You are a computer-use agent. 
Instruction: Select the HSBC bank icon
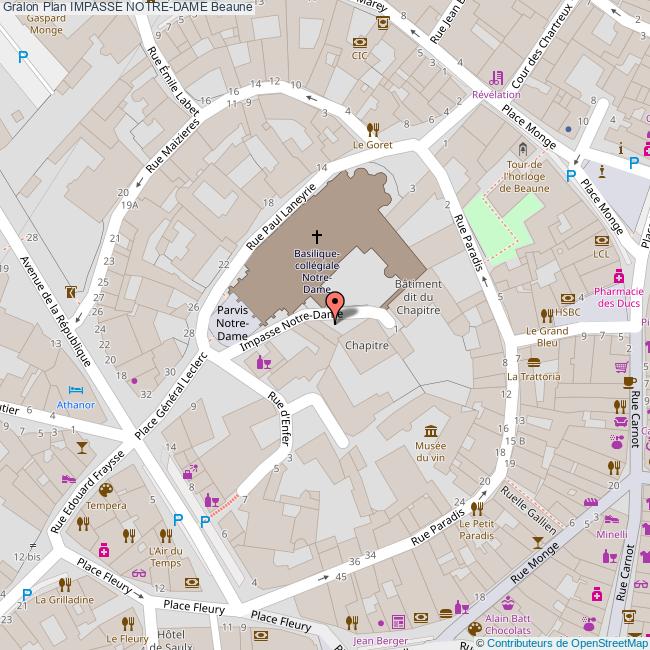(568, 297)
